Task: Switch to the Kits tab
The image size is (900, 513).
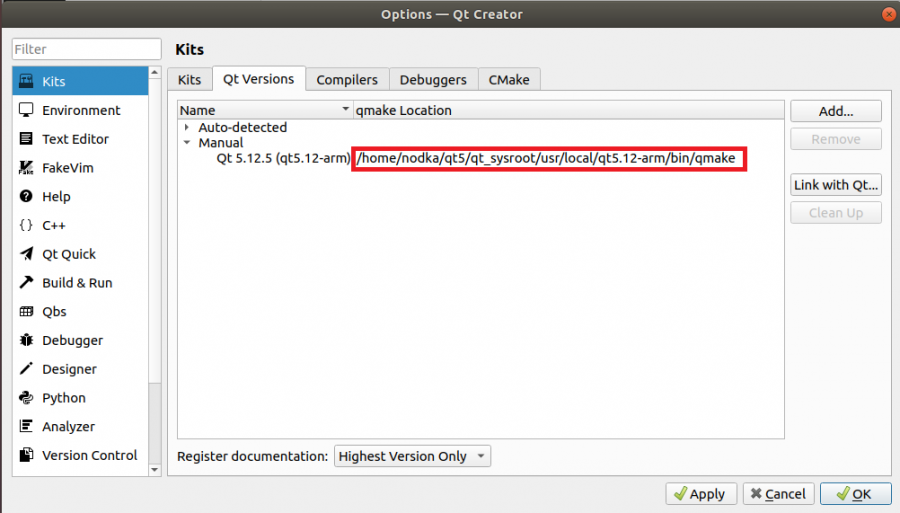Action: [x=189, y=79]
